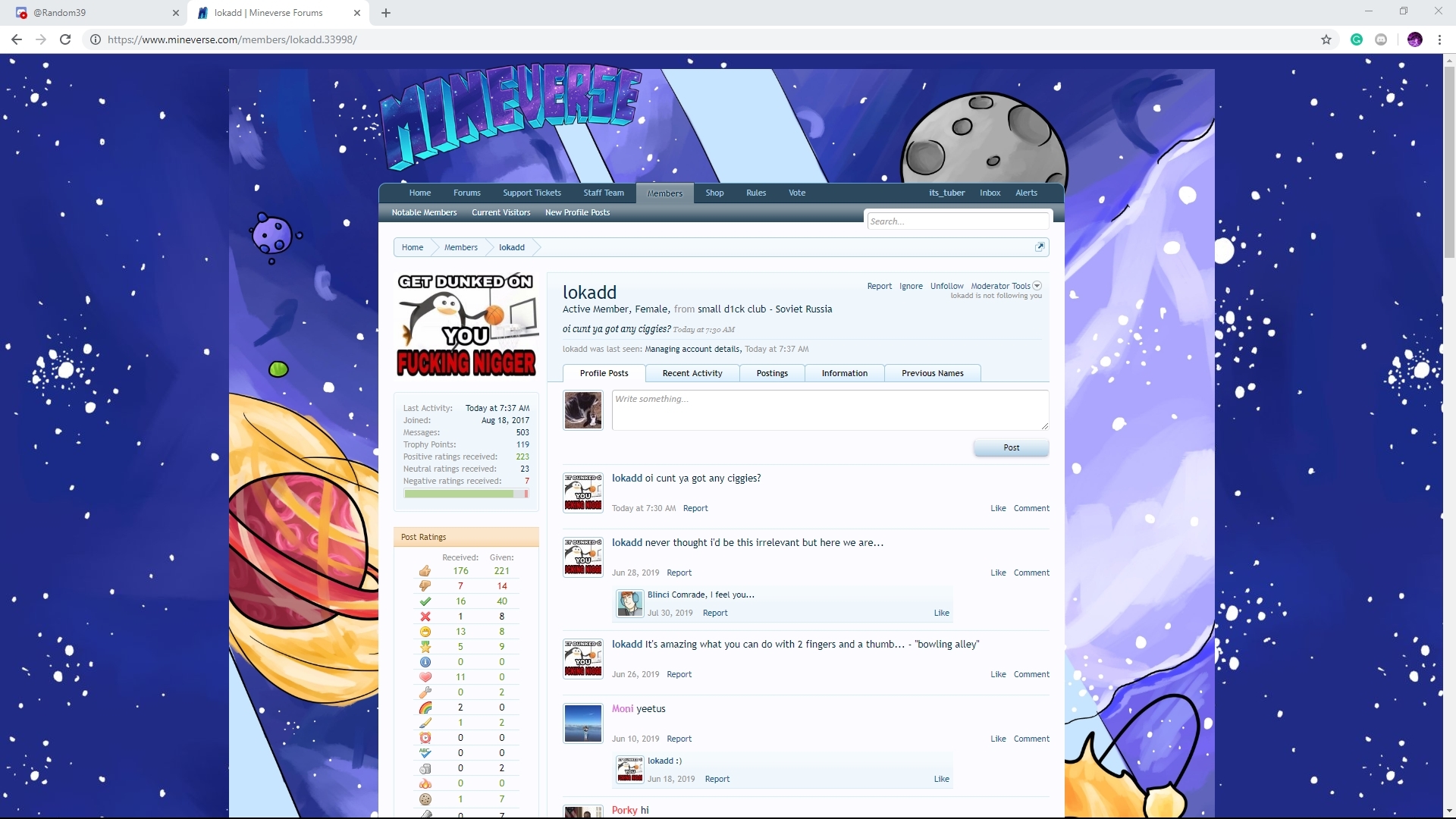Open the Rules page
Viewport: 1456px width, 819px height.
click(756, 193)
